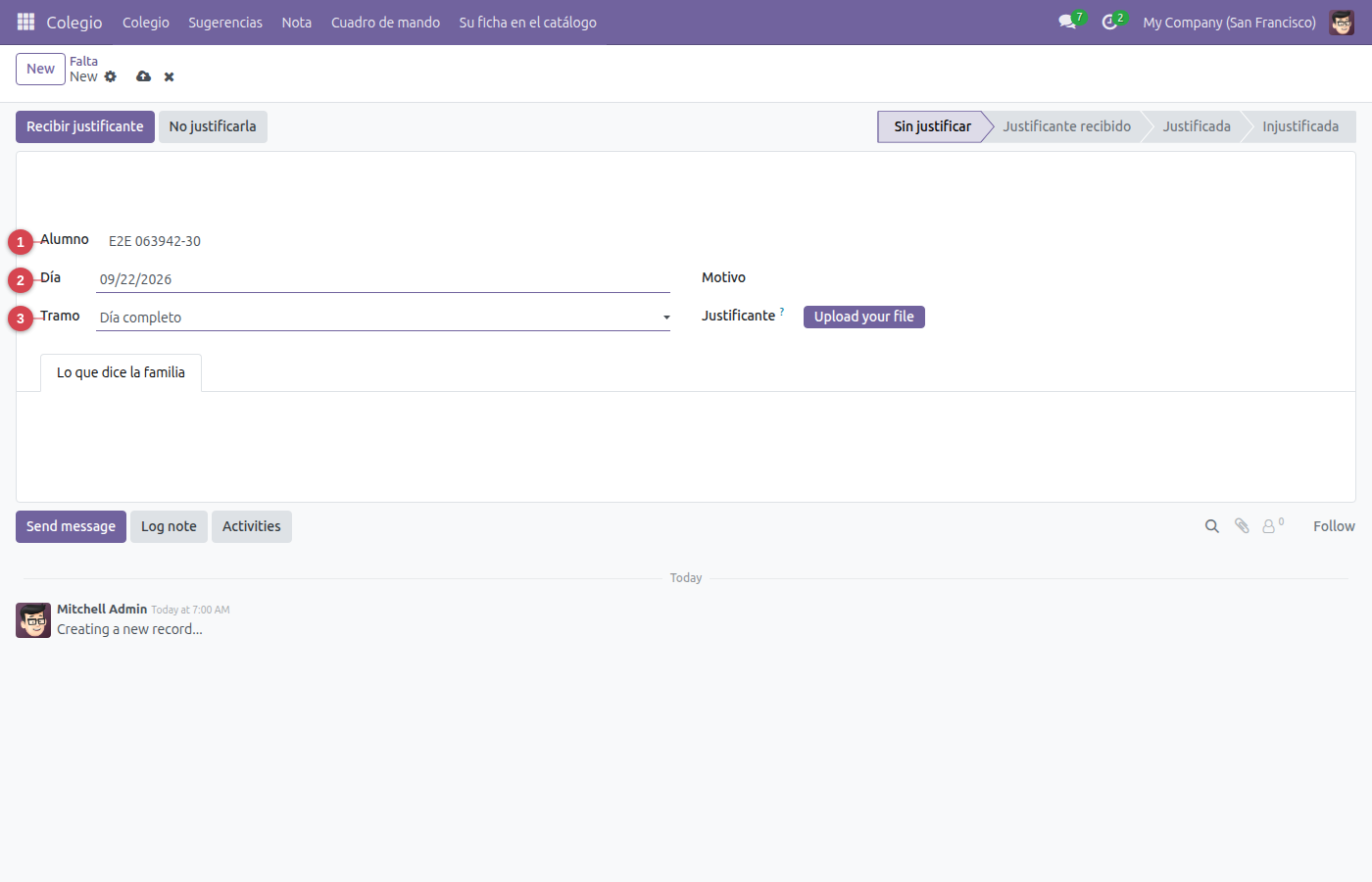Select the Justificada status
Image resolution: width=1372 pixels, height=882 pixels.
tap(1197, 126)
